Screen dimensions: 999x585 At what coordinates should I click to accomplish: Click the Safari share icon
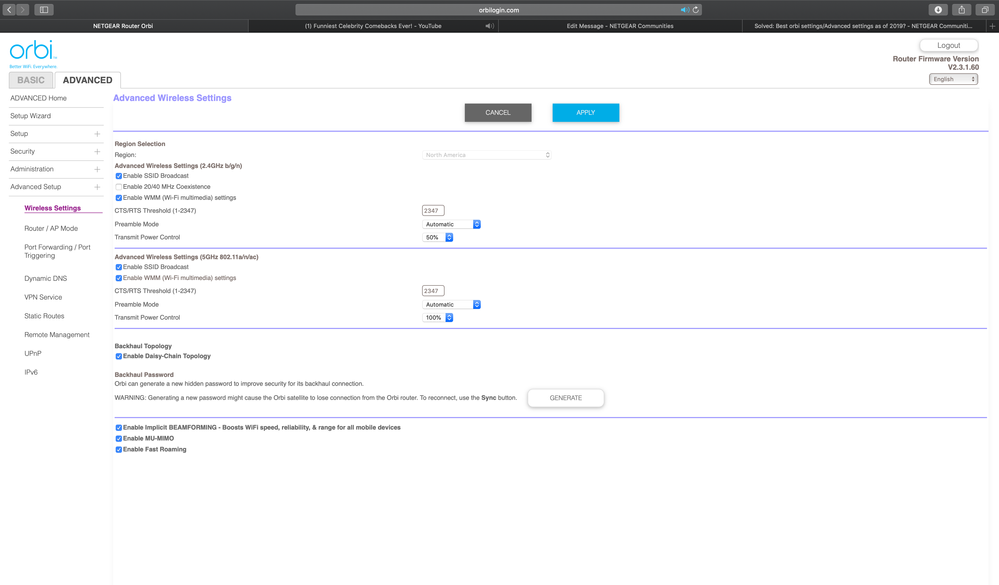pos(961,10)
